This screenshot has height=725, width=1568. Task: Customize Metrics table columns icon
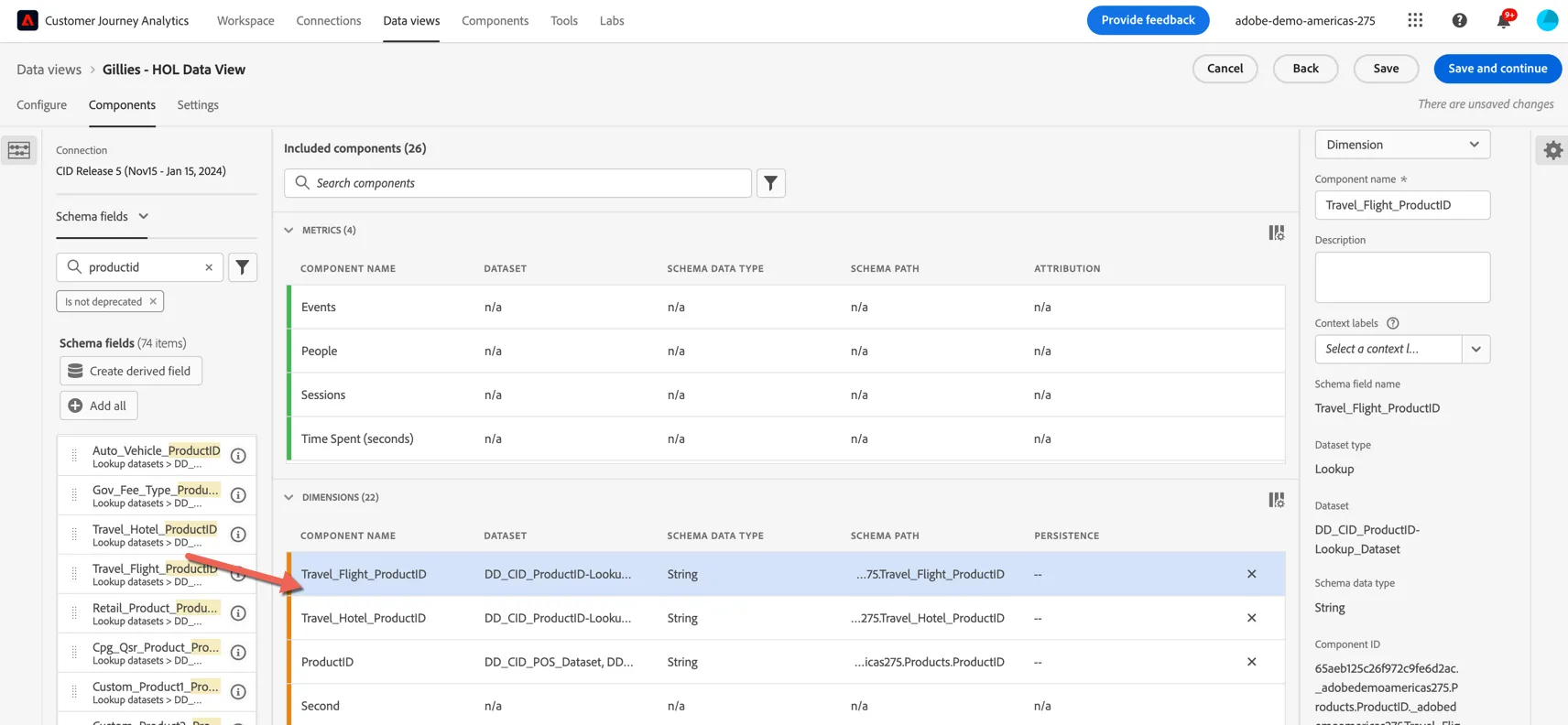1276,233
